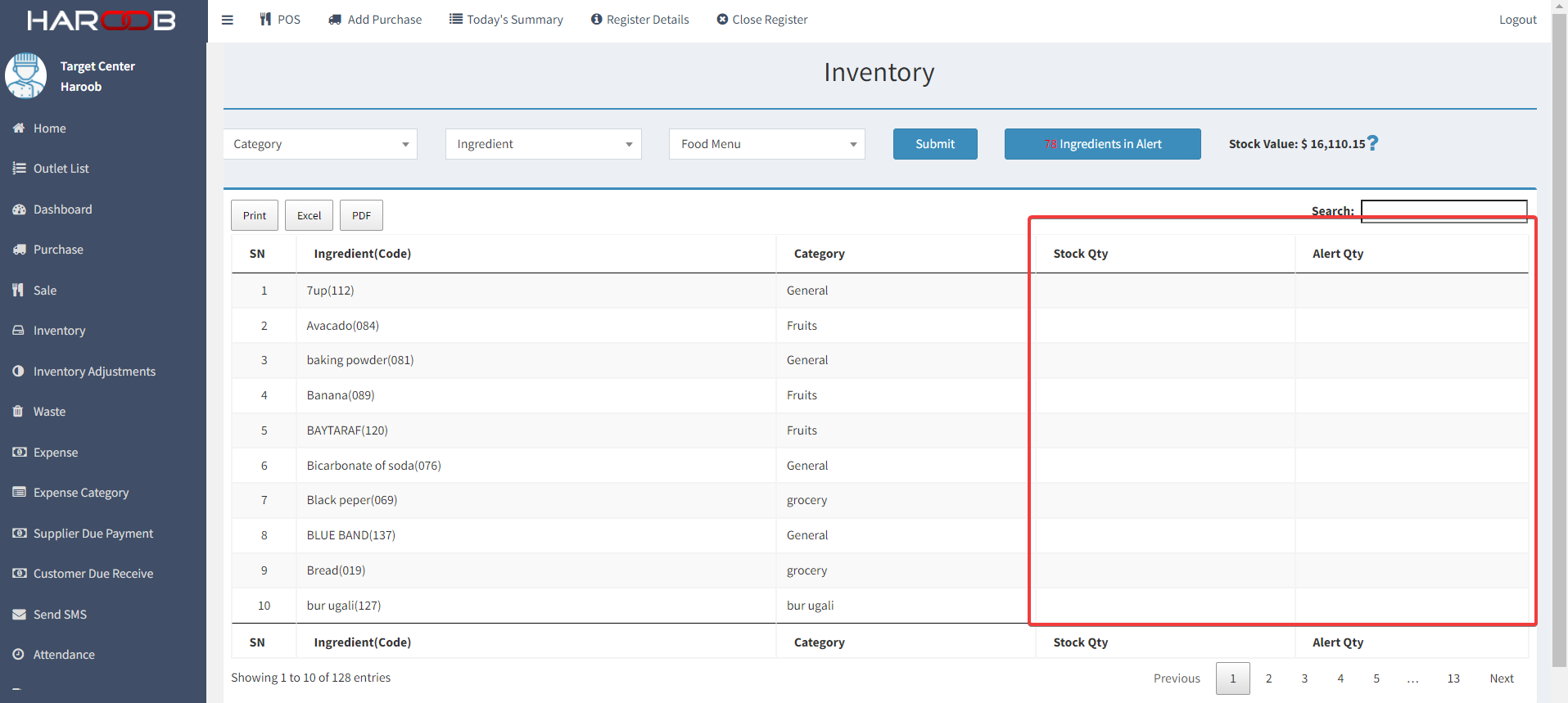The height and width of the screenshot is (703, 1568).
Task: Click the Inventory Adjustments half-circle icon
Action: [18, 371]
